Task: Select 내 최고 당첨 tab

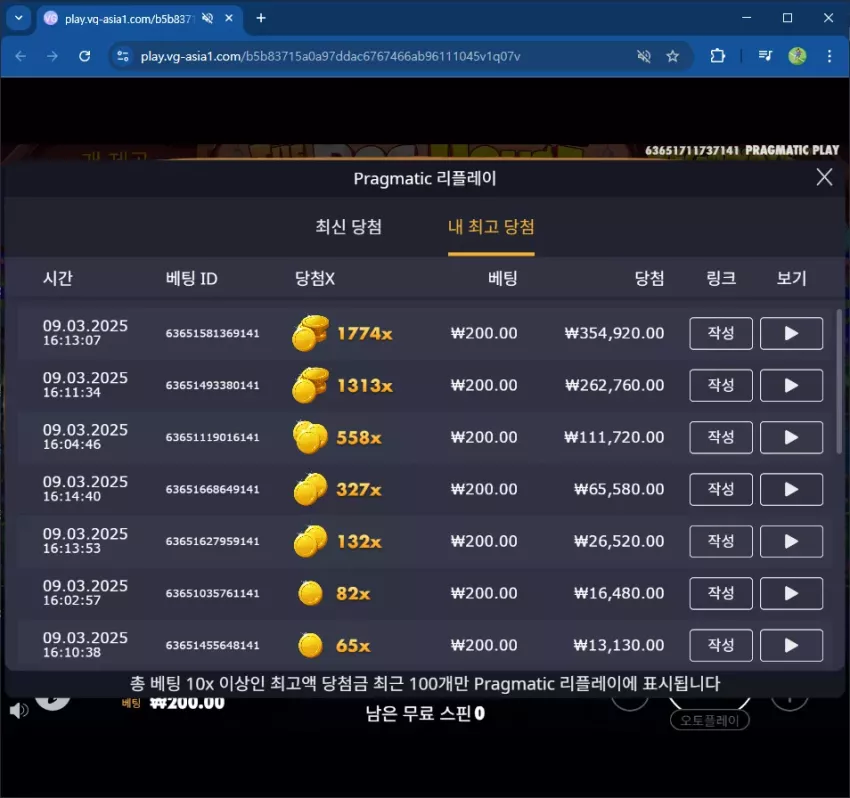Action: click(491, 227)
